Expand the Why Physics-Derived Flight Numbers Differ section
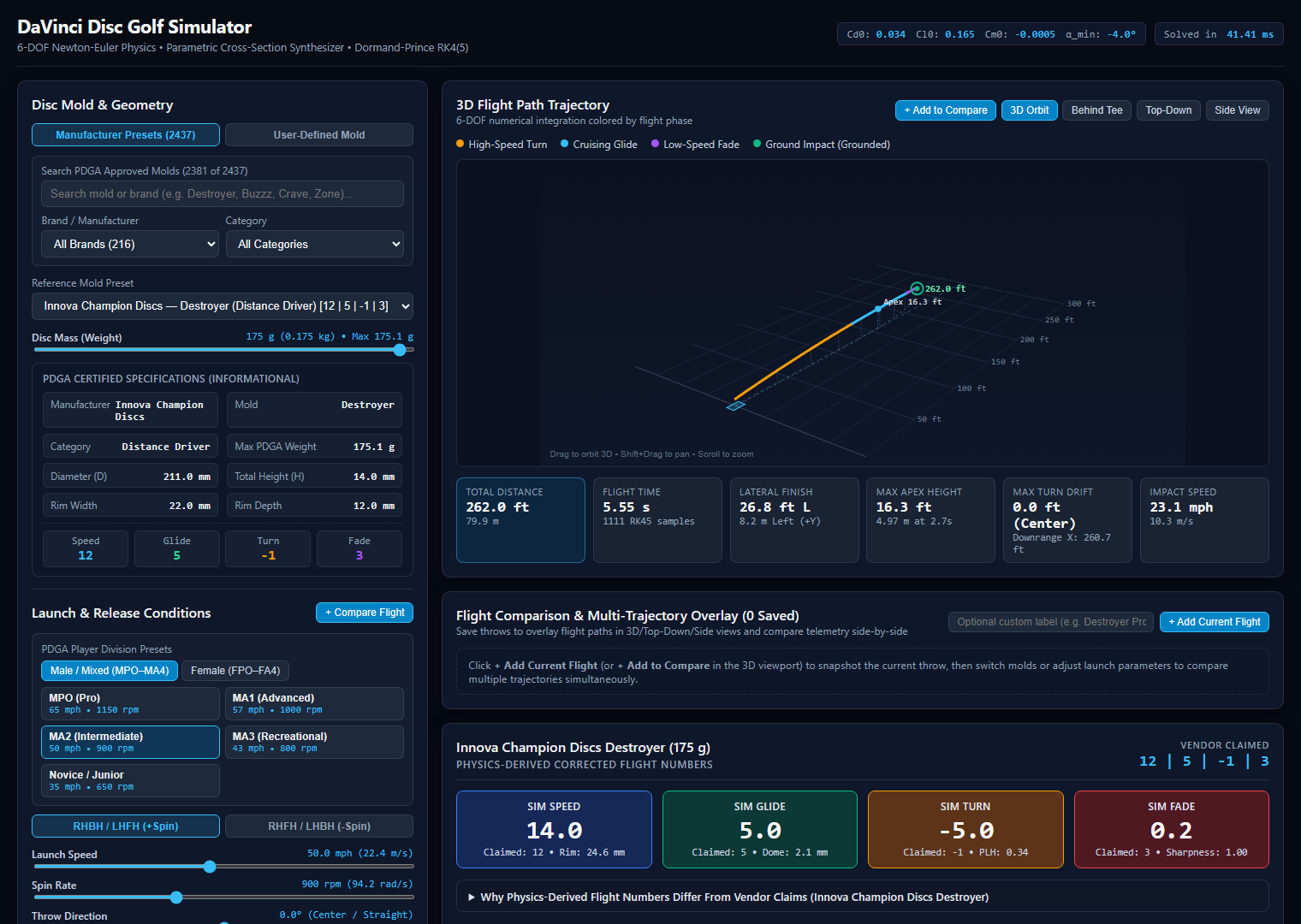1301x924 pixels. (x=863, y=897)
